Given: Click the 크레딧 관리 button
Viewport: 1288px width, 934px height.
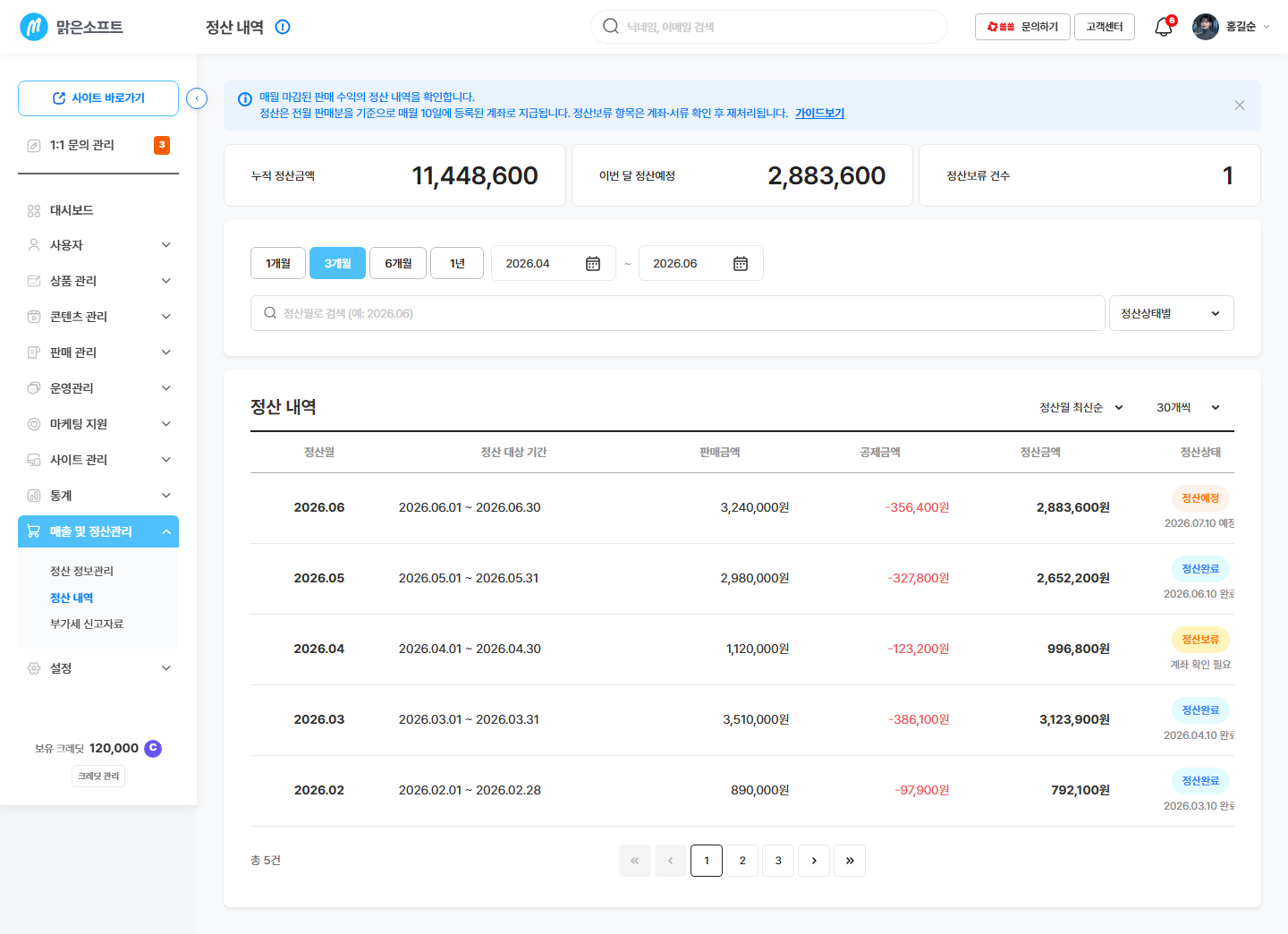Looking at the screenshot, I should pos(98,777).
